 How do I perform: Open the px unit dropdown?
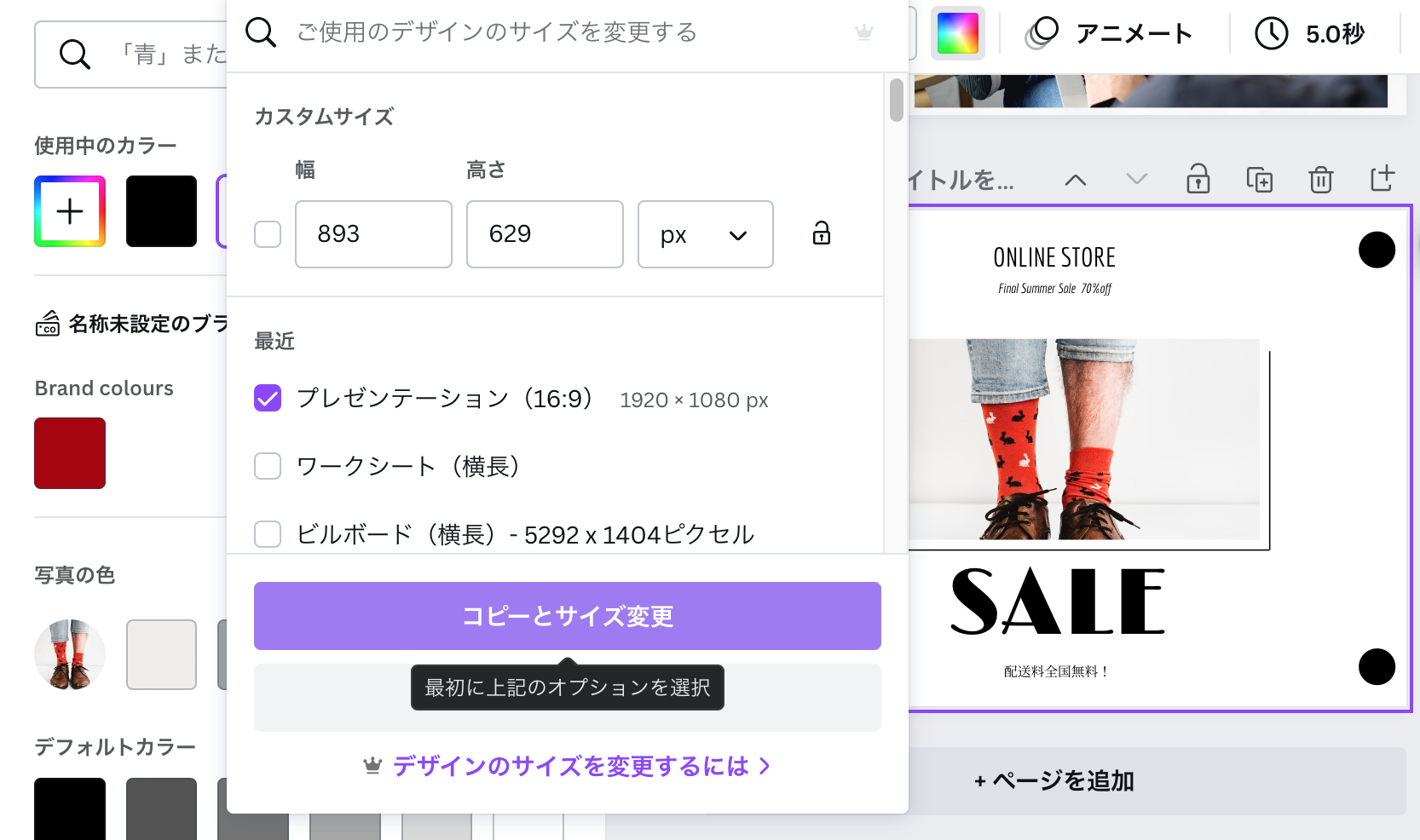coord(706,234)
